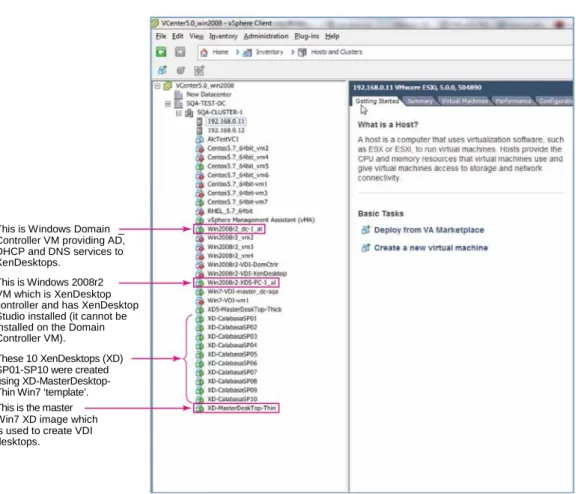Select the Centos5.7_64bit_vm6 VM

tap(238, 175)
